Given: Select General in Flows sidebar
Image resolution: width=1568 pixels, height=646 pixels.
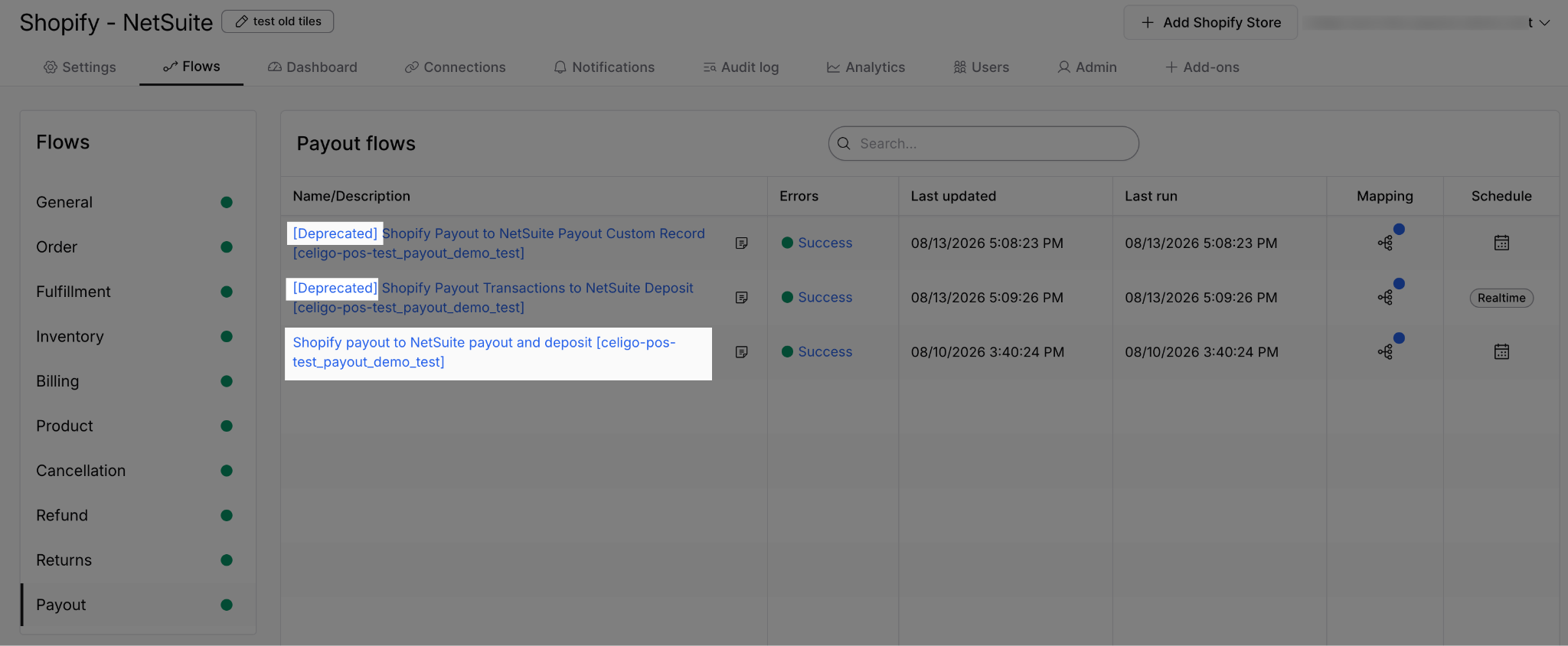Looking at the screenshot, I should (138, 202).
